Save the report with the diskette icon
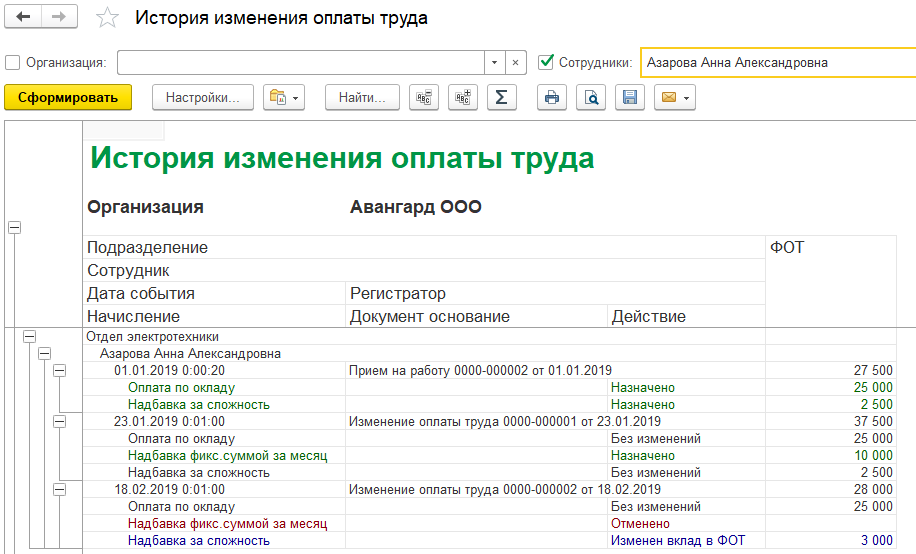The width and height of the screenshot is (916, 554). pyautogui.click(x=629, y=97)
